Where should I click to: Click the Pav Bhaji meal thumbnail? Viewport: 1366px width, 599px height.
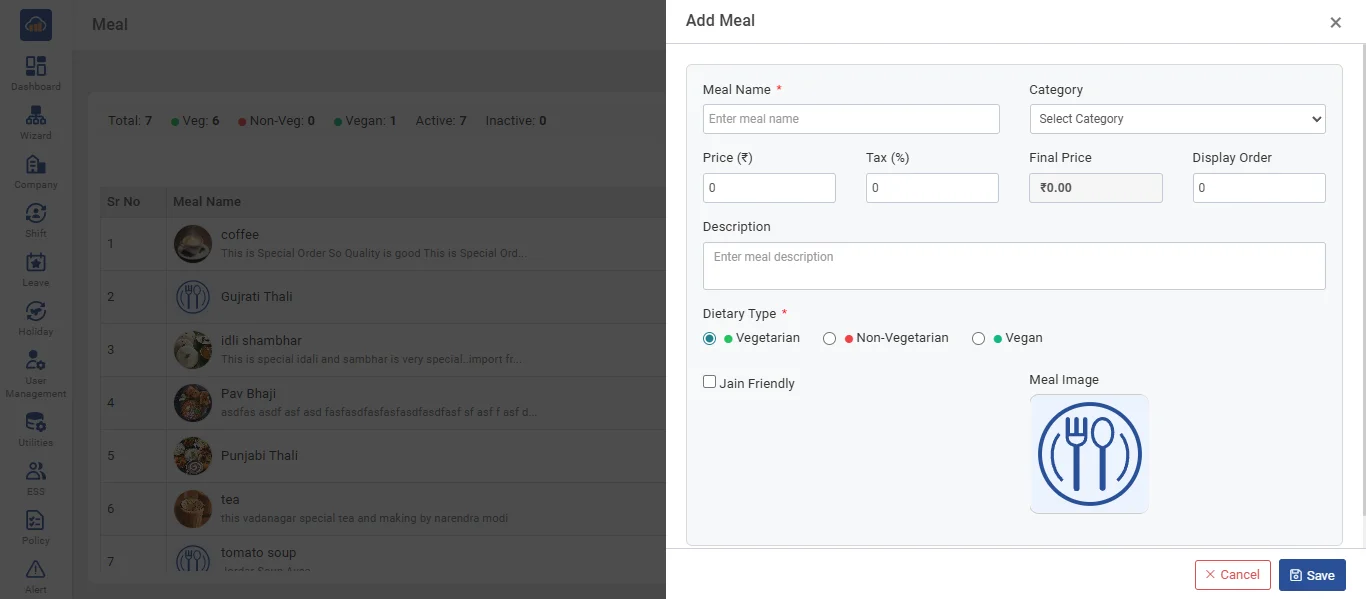193,403
